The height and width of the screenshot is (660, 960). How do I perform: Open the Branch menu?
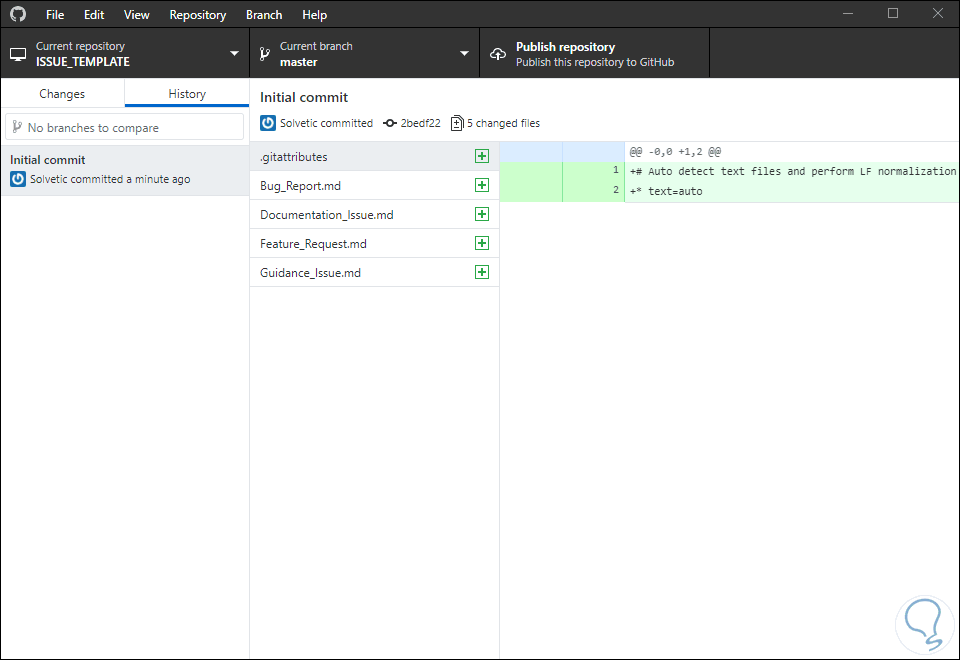[x=264, y=15]
